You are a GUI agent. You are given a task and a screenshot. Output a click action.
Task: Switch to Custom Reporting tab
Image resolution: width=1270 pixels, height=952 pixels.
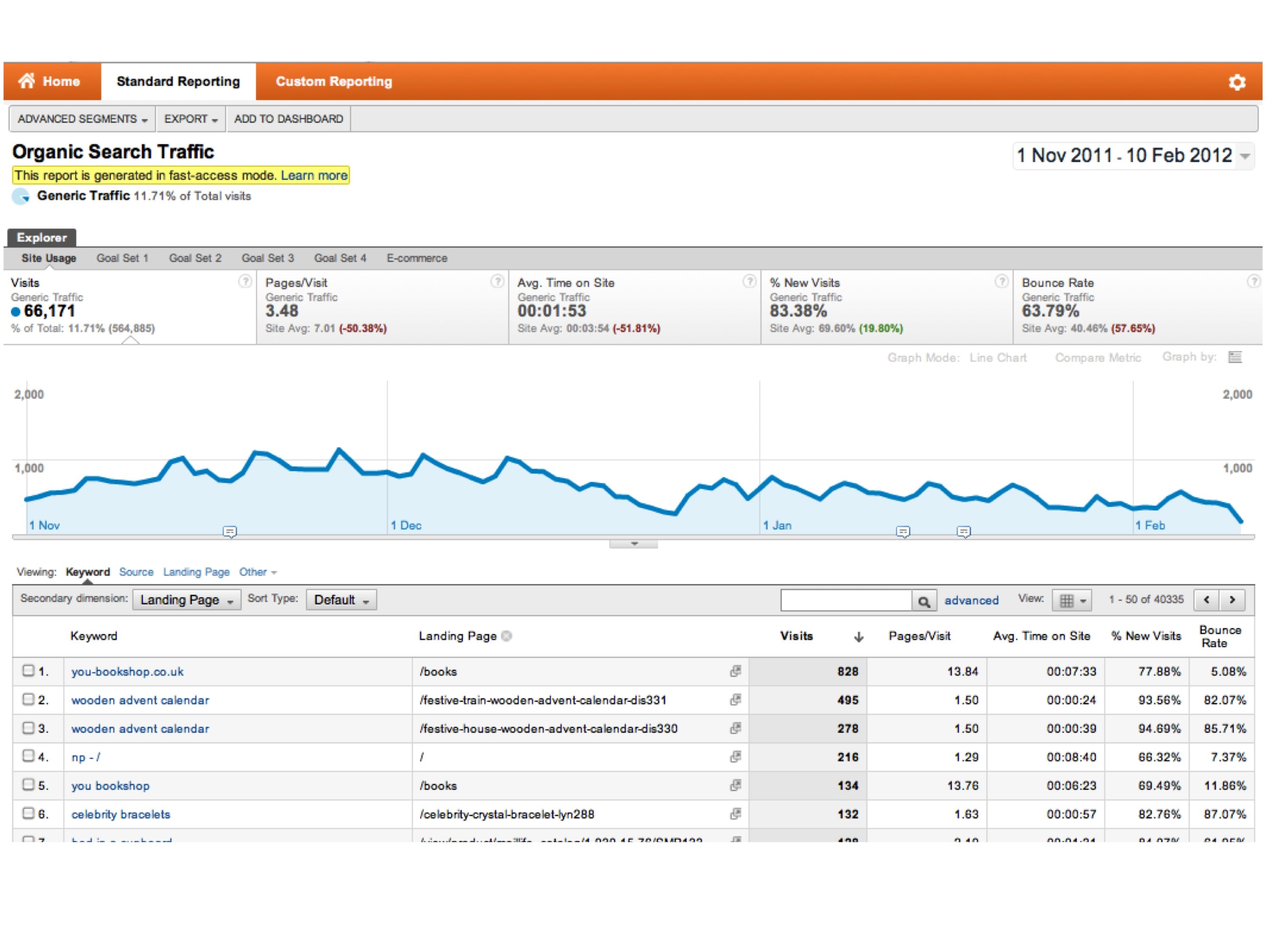(334, 82)
